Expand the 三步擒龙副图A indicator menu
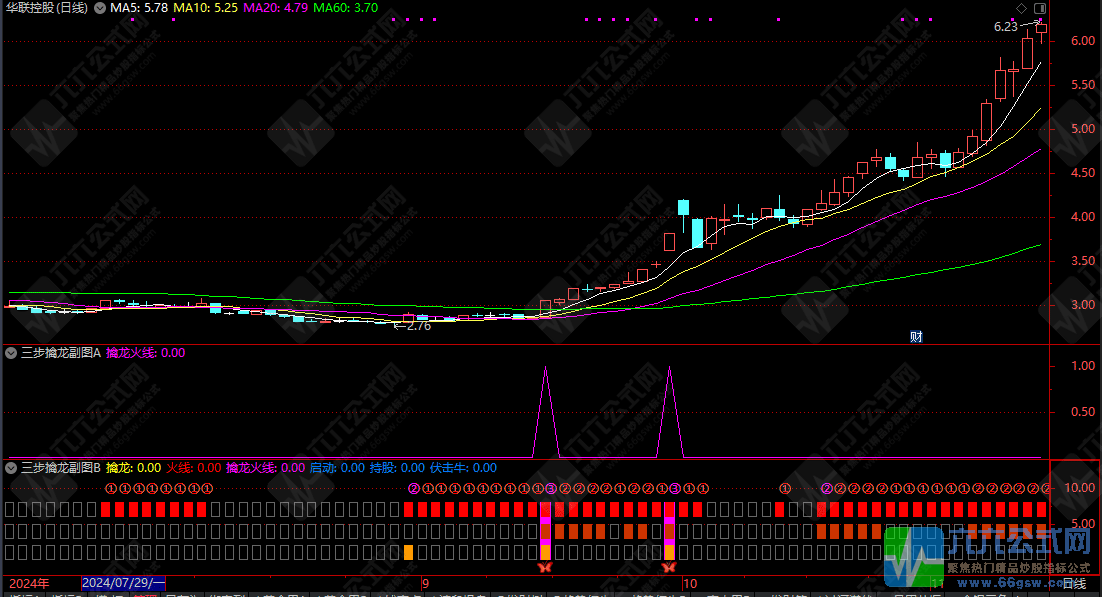This screenshot has height=597, width=1102. click(11, 353)
